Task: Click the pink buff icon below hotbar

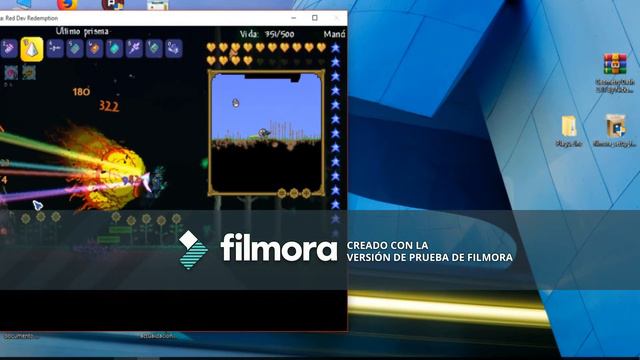Action: tap(11, 73)
